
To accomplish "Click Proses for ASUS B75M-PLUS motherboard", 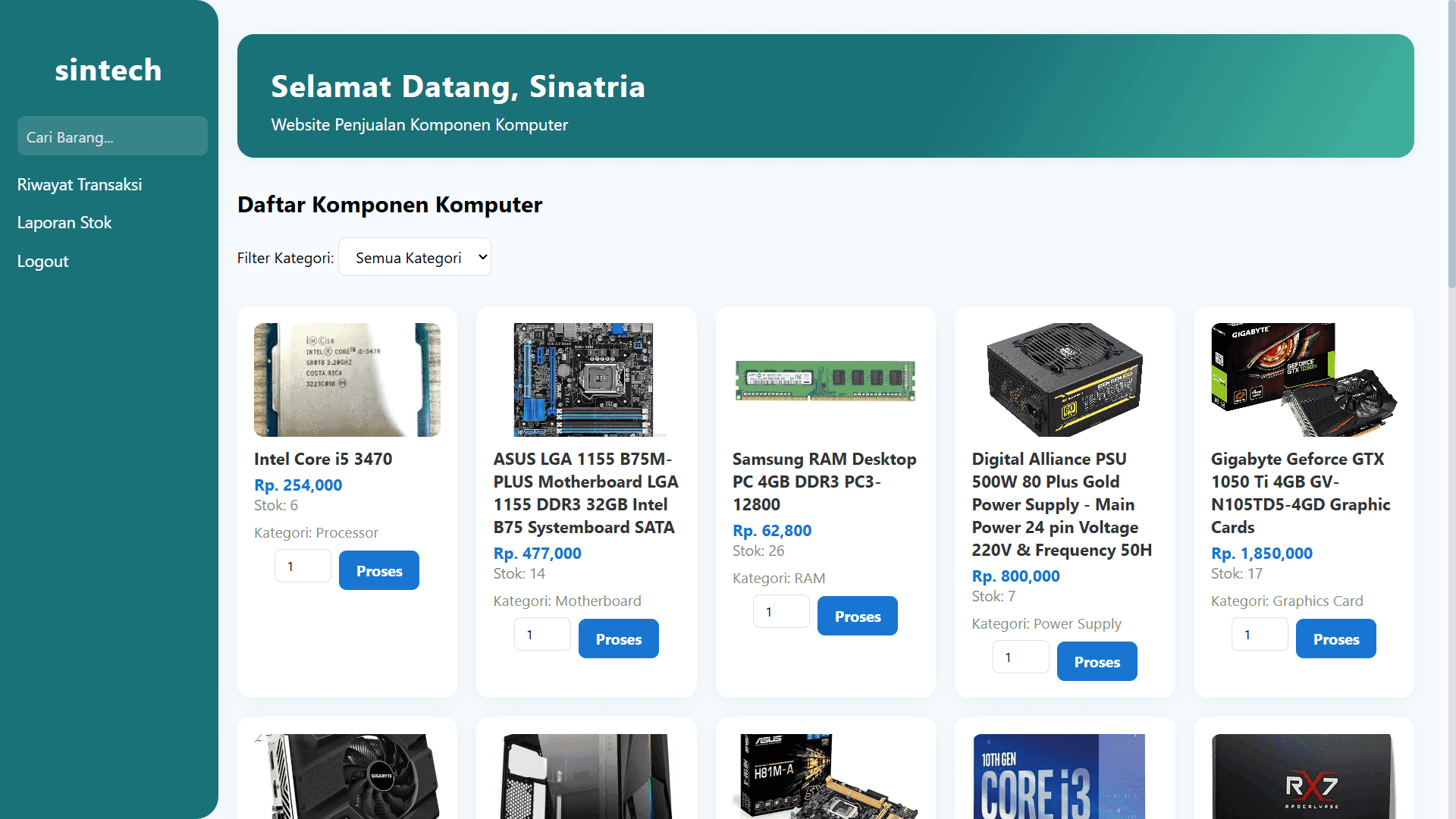I will (619, 639).
